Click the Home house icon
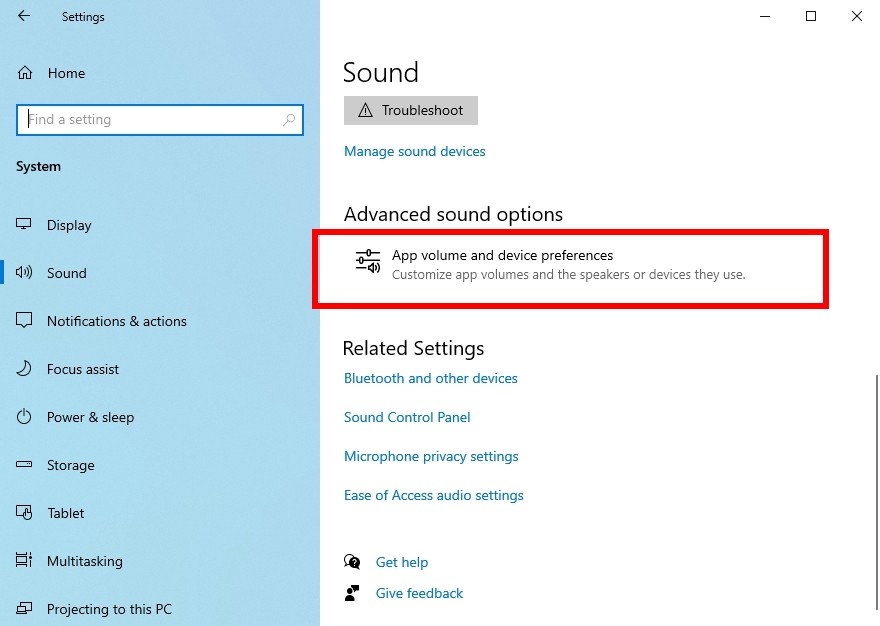This screenshot has height=626, width=880. 25,73
